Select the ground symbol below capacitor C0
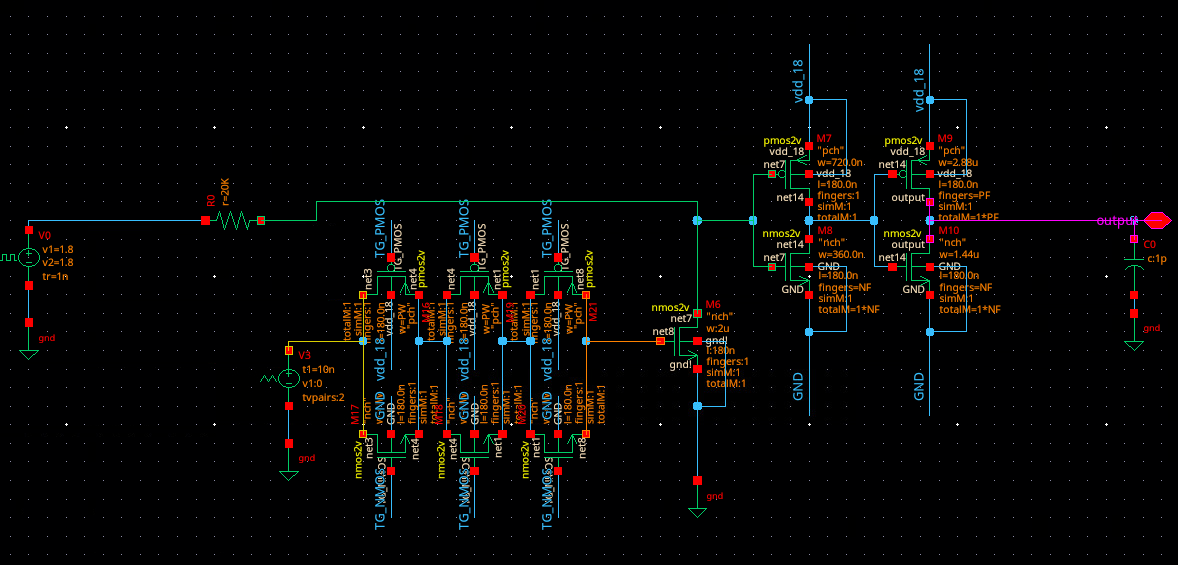The height and width of the screenshot is (565, 1178). point(1134,345)
